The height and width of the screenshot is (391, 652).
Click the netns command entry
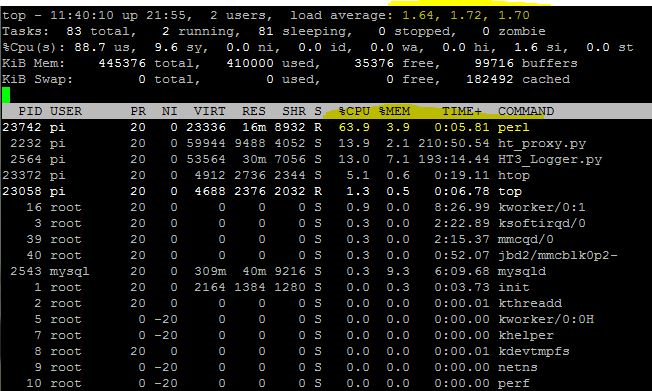(518, 367)
